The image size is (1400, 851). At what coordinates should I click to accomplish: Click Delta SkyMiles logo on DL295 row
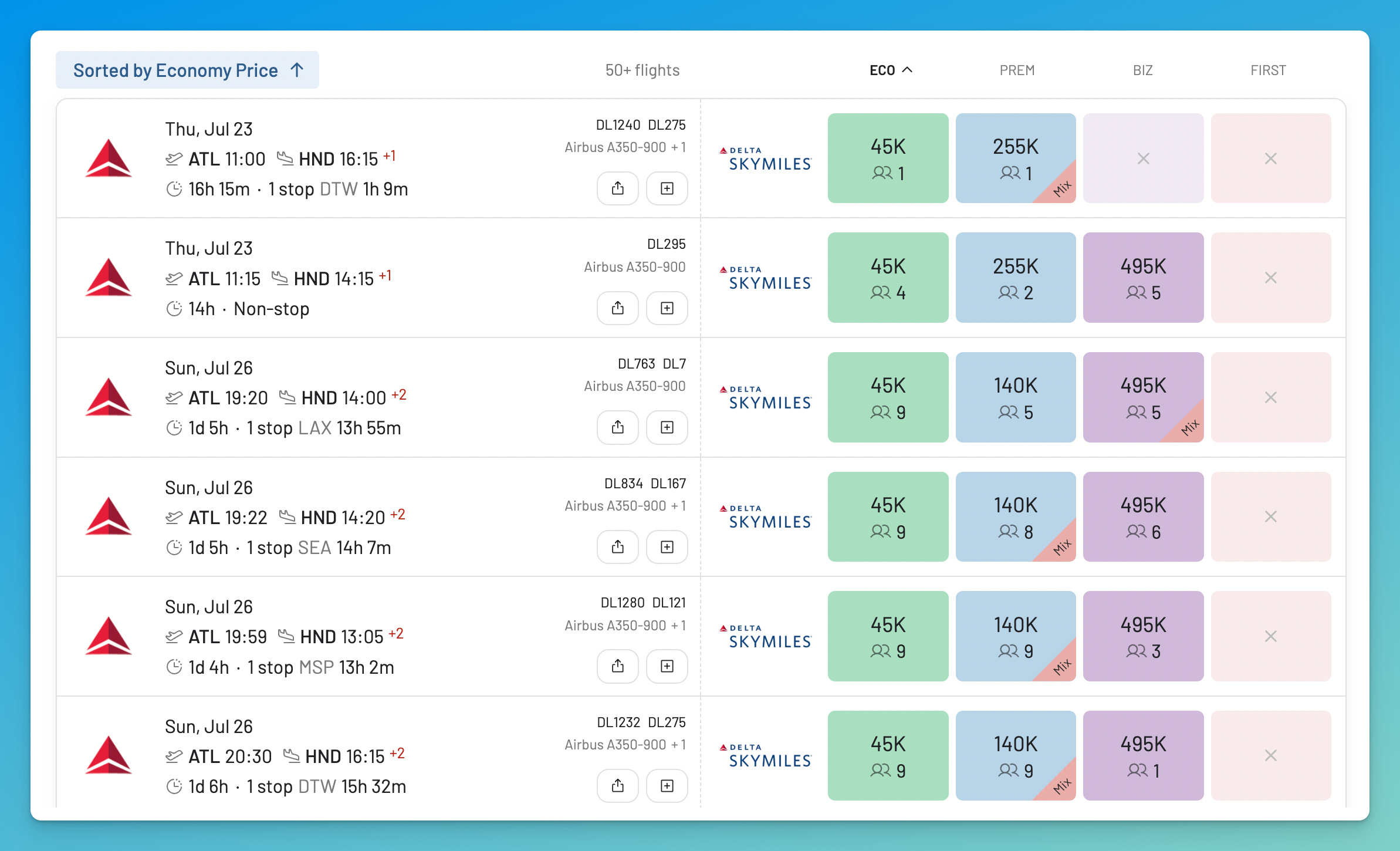tap(765, 278)
